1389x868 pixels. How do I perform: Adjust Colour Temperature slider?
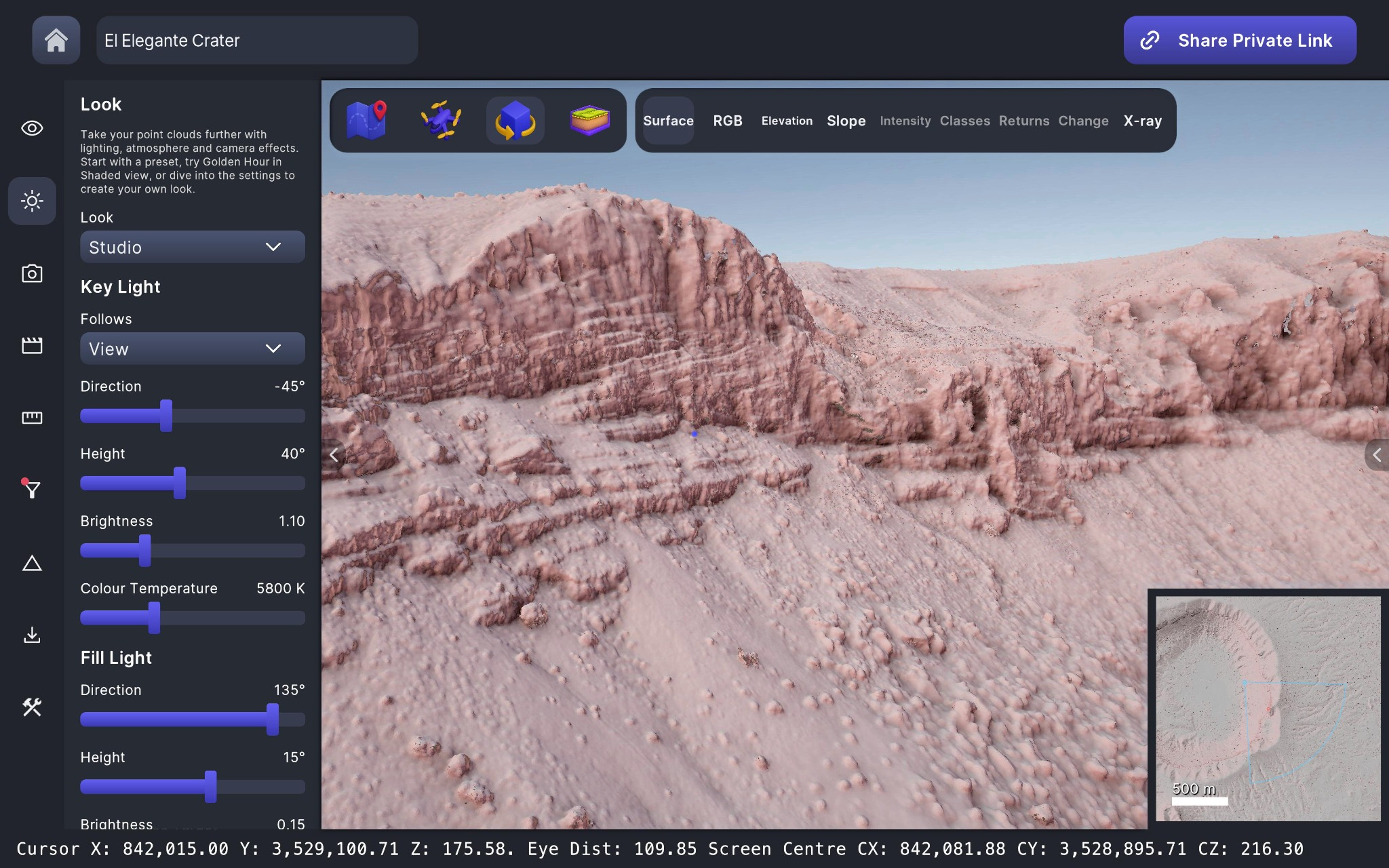click(193, 618)
